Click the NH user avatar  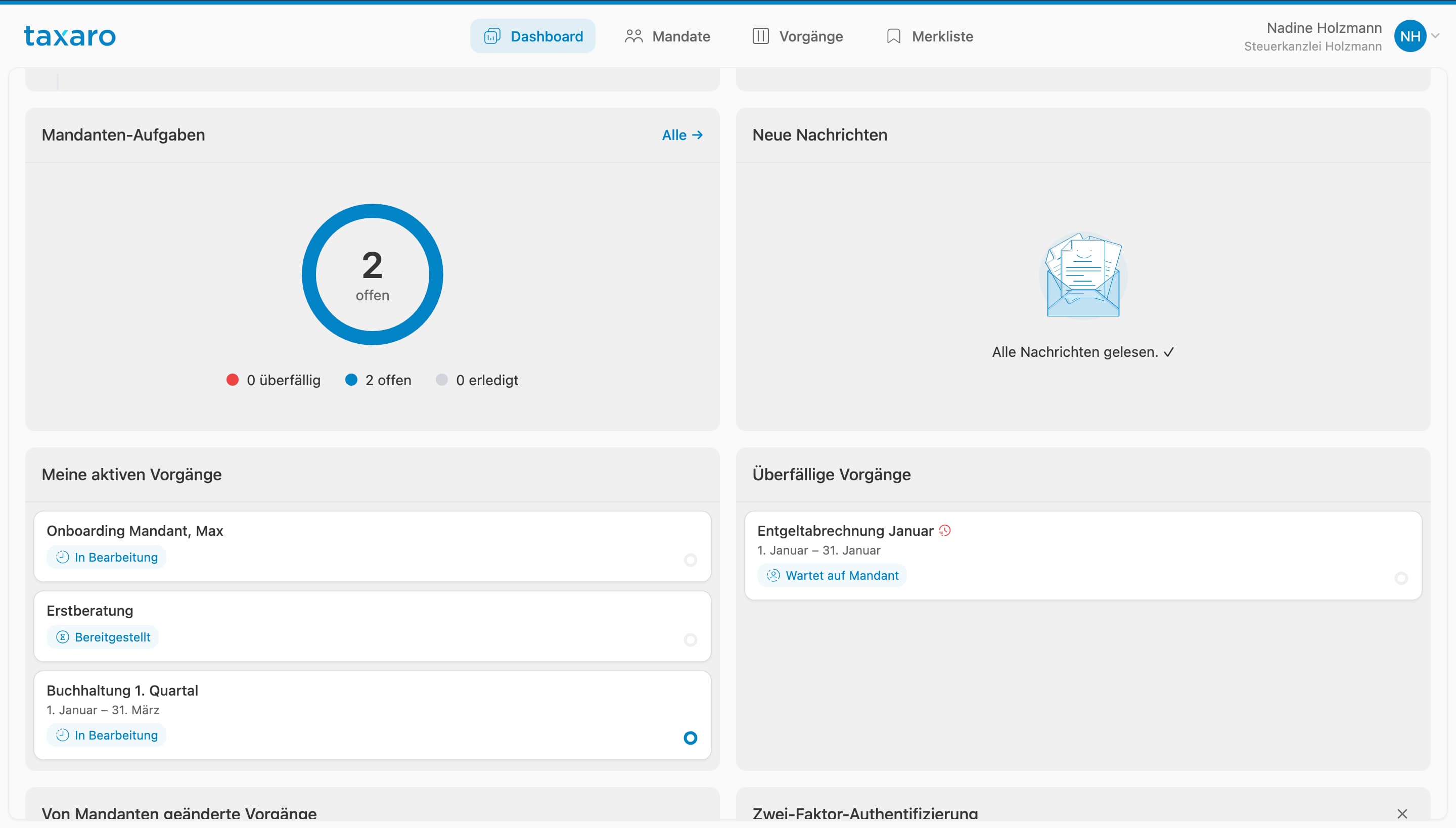[x=1409, y=36]
